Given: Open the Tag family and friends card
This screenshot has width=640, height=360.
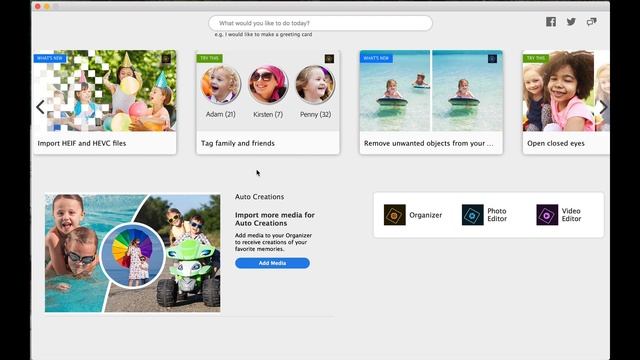Looking at the screenshot, I should point(268,102).
